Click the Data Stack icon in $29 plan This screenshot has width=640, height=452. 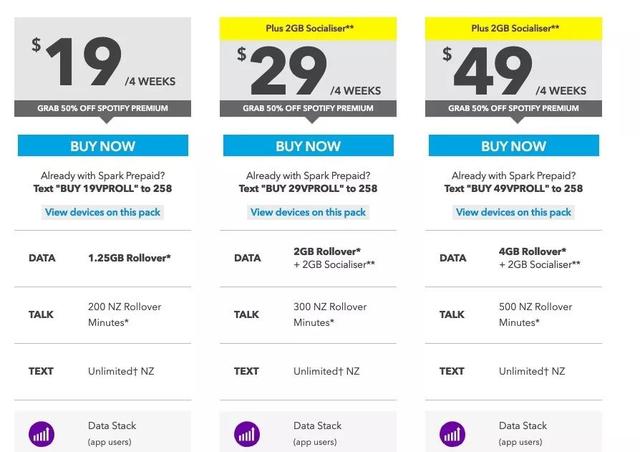click(247, 434)
